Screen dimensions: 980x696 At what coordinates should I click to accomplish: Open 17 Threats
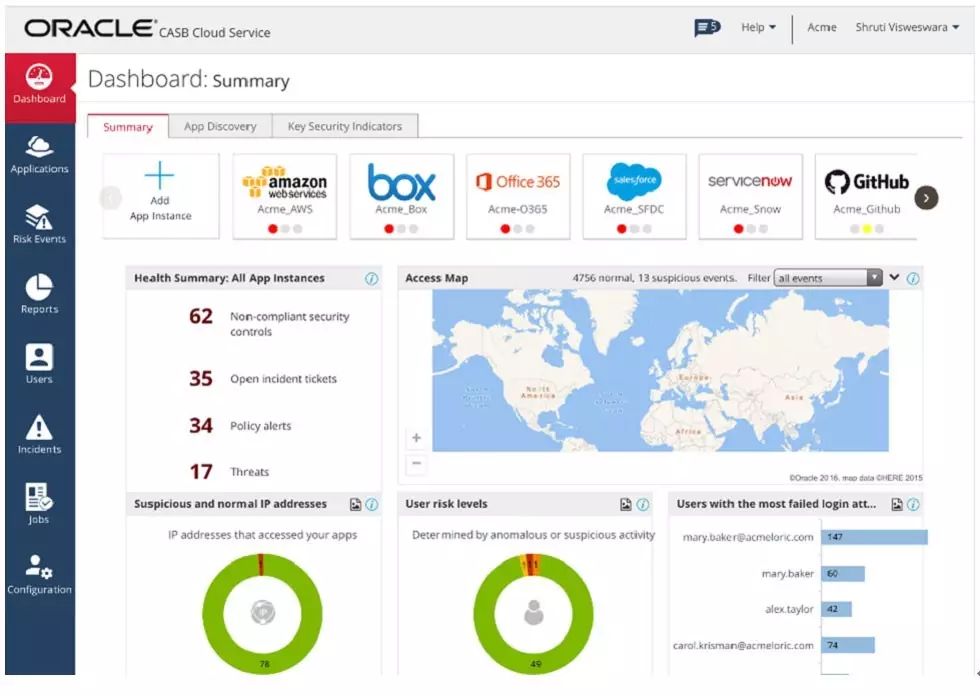[229, 472]
